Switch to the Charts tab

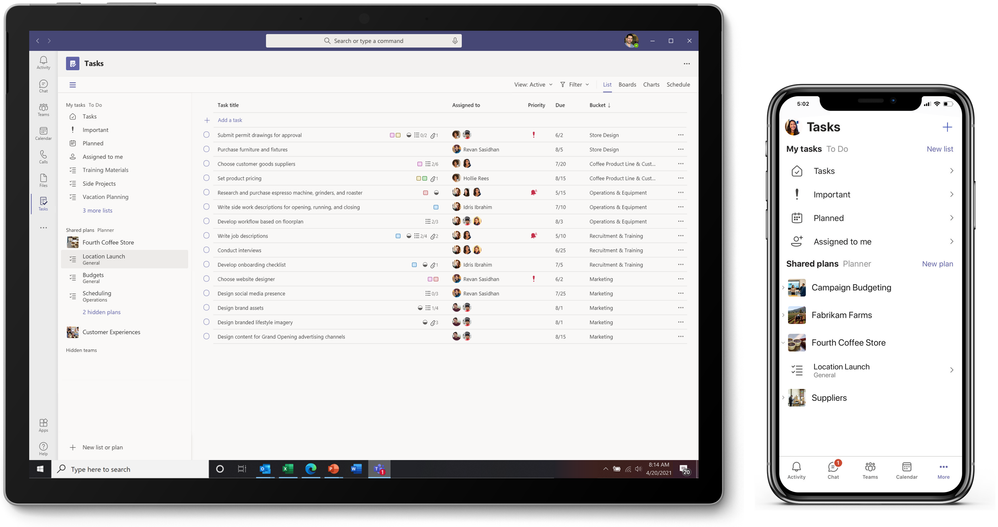coord(651,85)
